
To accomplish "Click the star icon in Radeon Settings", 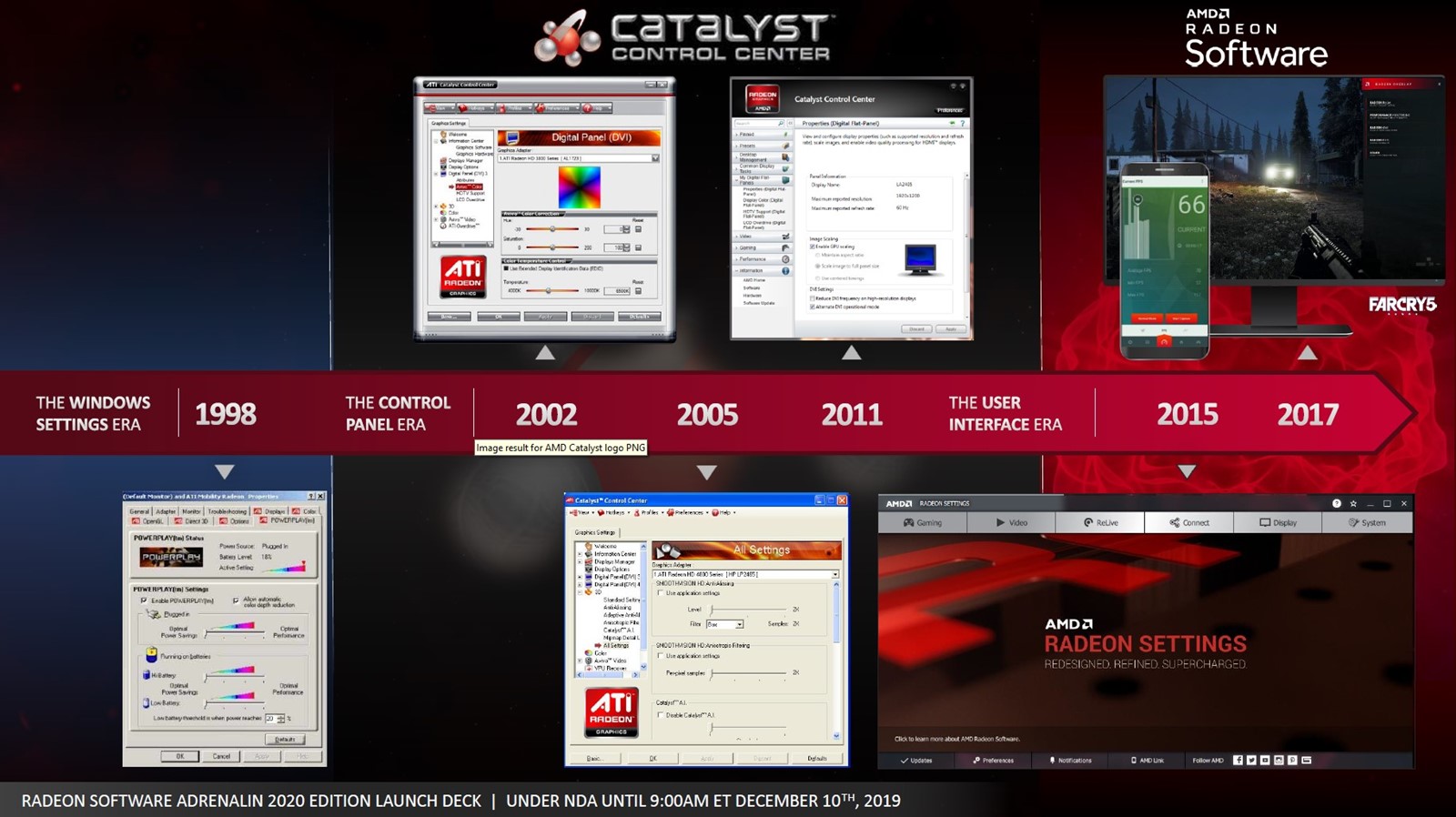I will point(1353,503).
